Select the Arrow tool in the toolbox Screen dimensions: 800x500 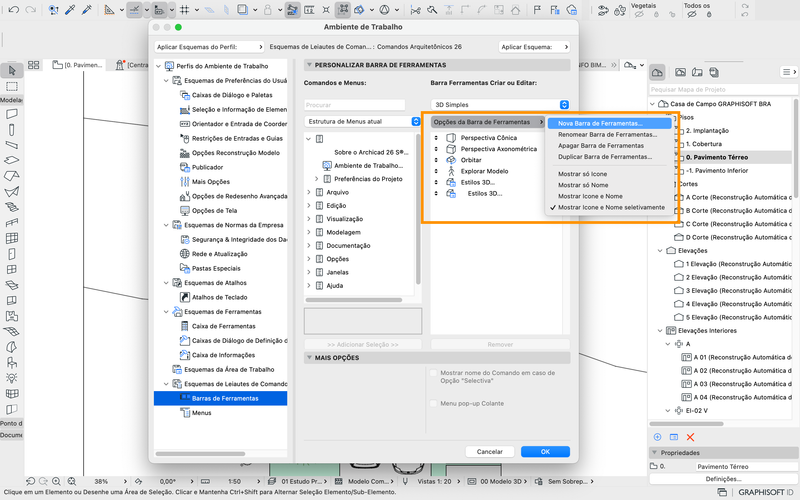point(12,70)
